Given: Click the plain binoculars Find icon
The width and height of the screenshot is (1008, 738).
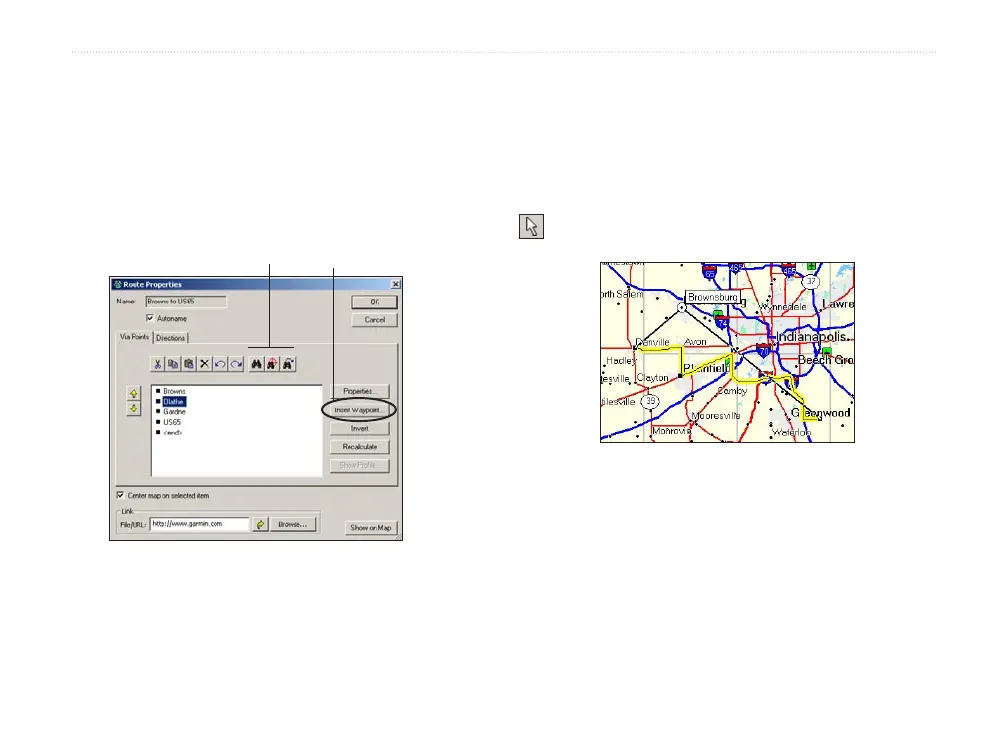Looking at the screenshot, I should 256,364.
